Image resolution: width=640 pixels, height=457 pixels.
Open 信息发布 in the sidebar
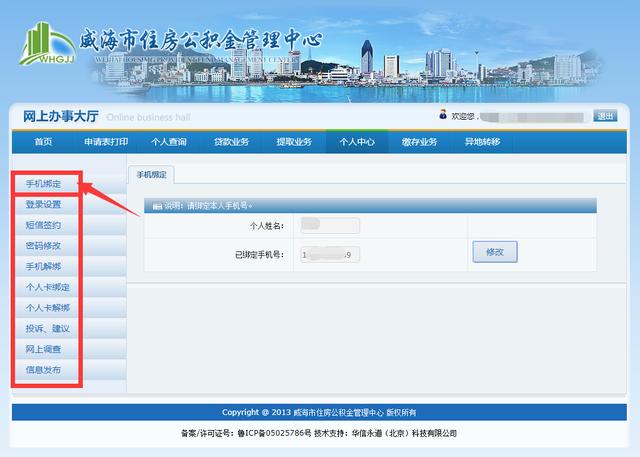tap(43, 370)
